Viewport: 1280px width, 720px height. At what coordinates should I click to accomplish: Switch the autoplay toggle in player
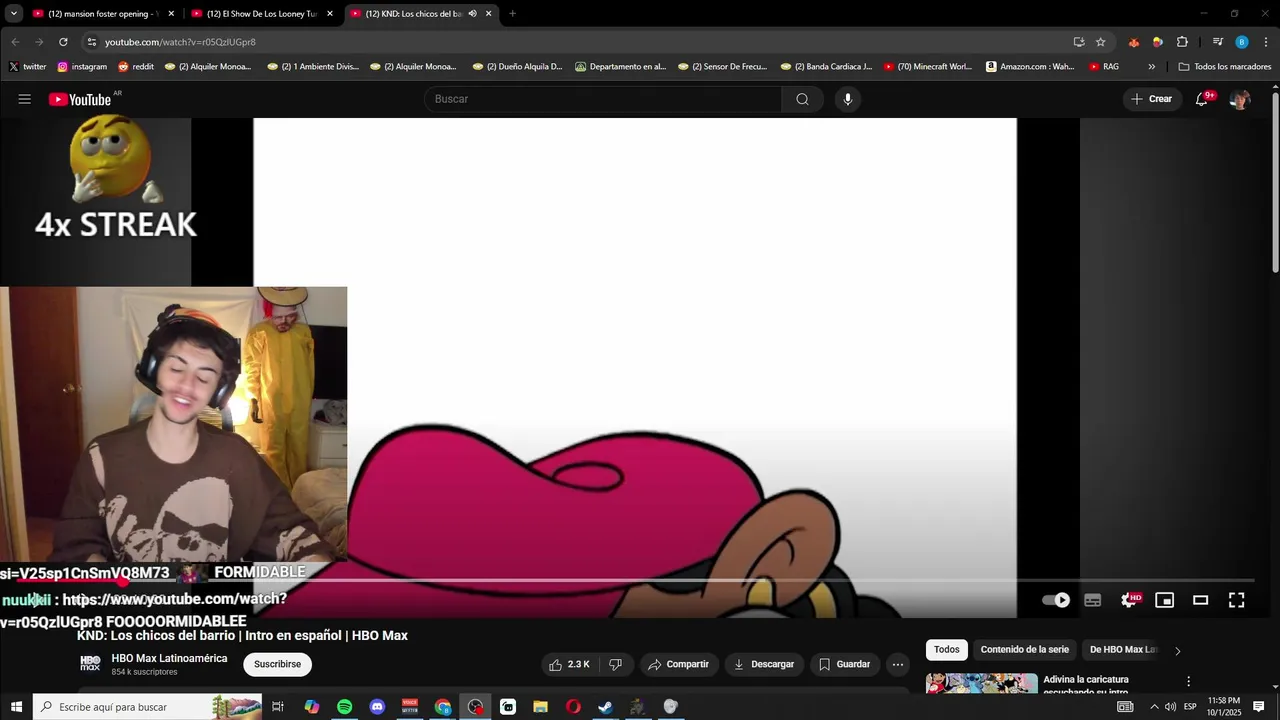tap(1056, 600)
